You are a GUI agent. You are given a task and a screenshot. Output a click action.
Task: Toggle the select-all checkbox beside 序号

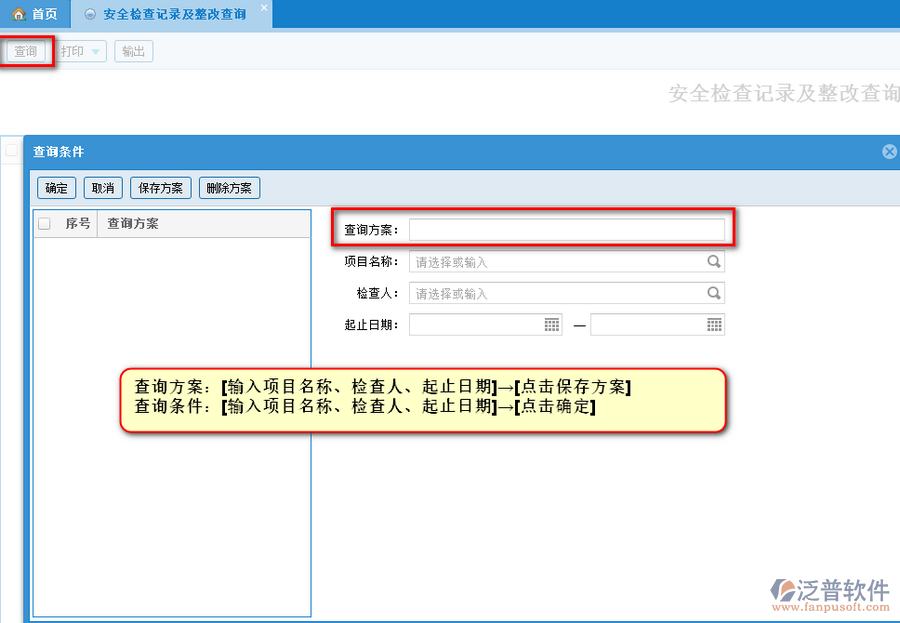(x=44, y=223)
